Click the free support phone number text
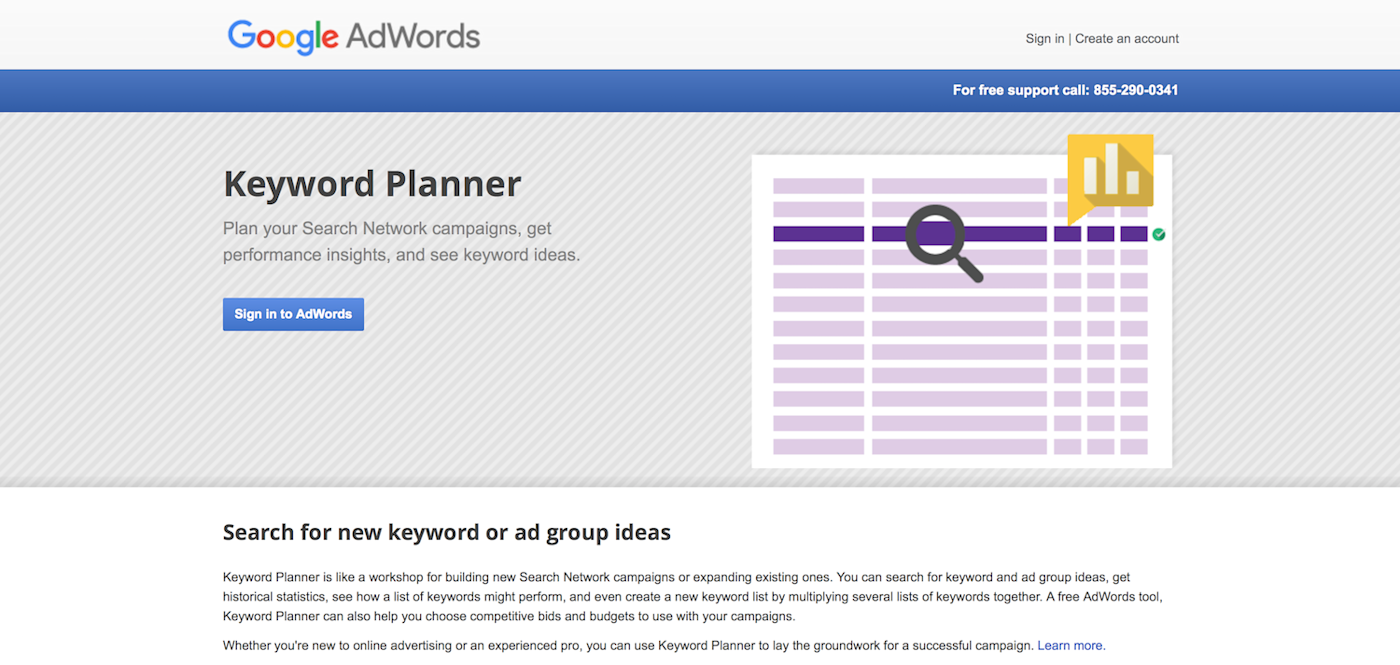This screenshot has width=1400, height=665. (x=1065, y=90)
